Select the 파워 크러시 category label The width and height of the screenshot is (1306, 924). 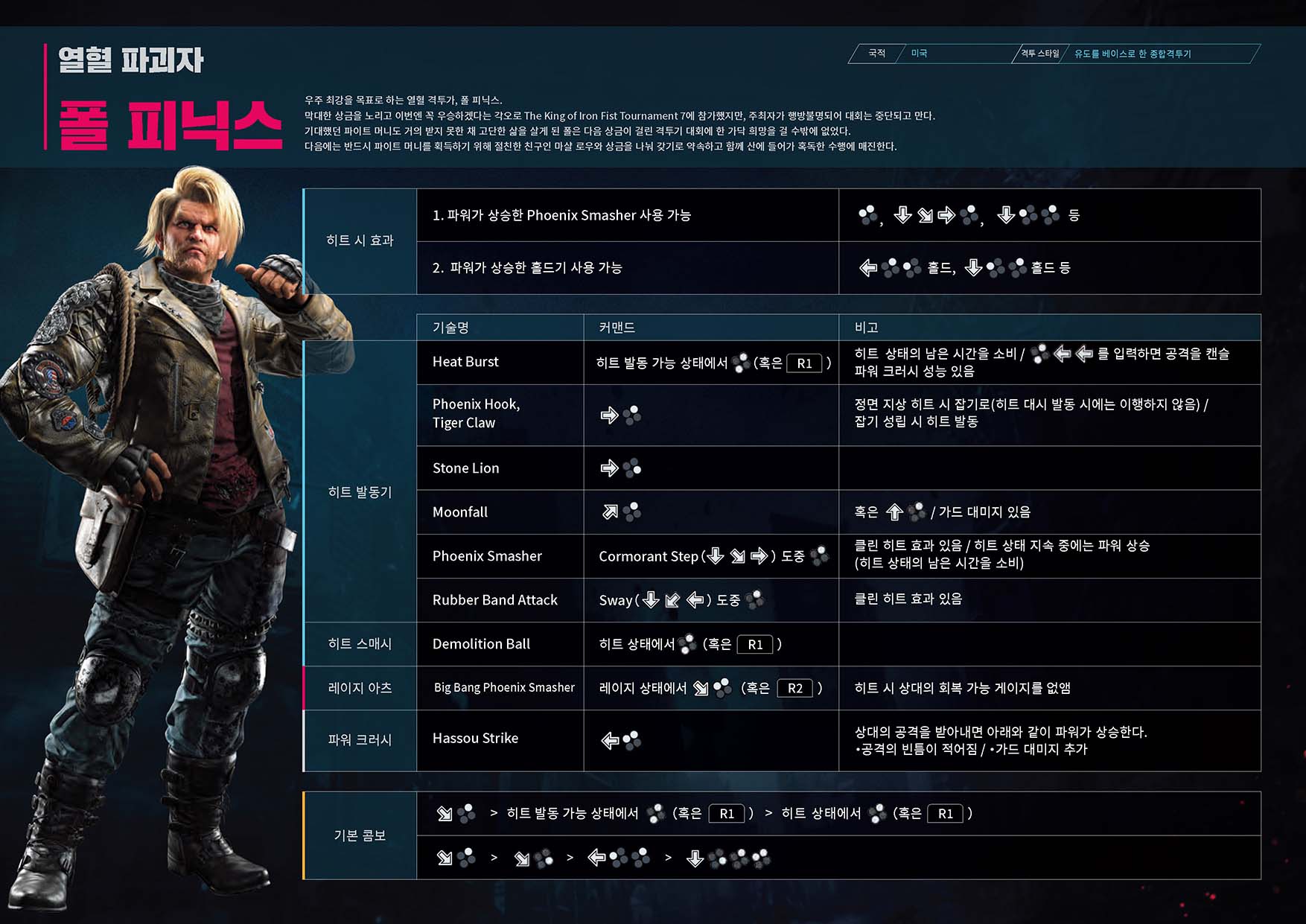[360, 740]
